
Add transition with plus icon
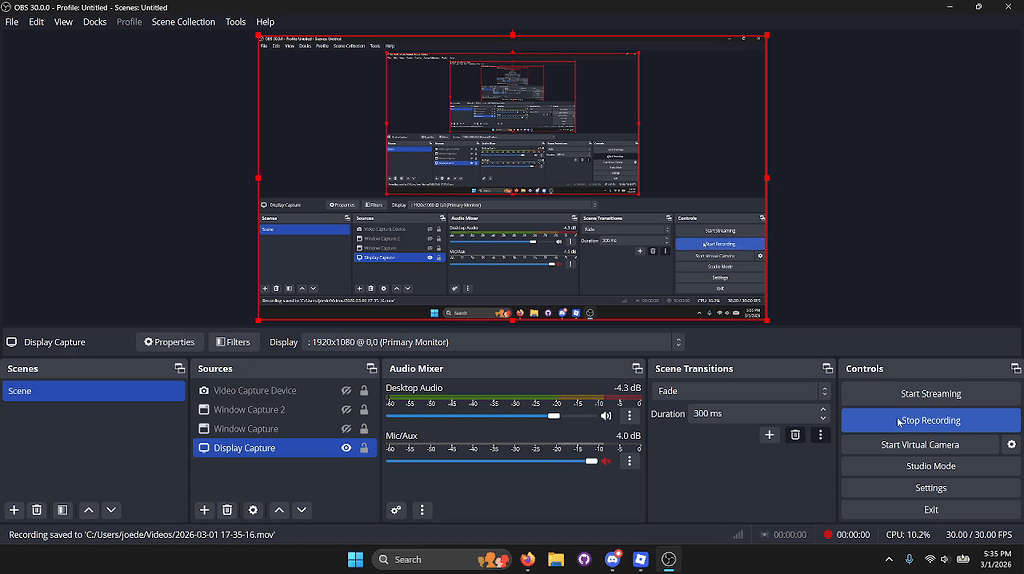click(x=769, y=435)
